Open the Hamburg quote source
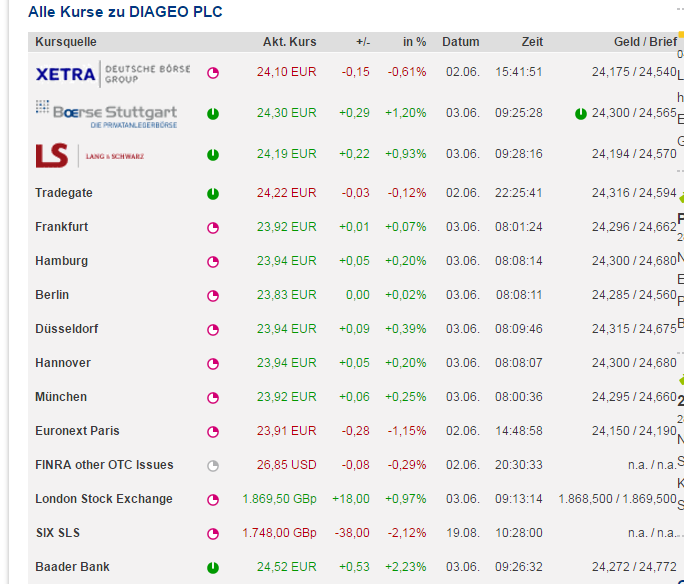The width and height of the screenshot is (684, 584). pyautogui.click(x=62, y=261)
